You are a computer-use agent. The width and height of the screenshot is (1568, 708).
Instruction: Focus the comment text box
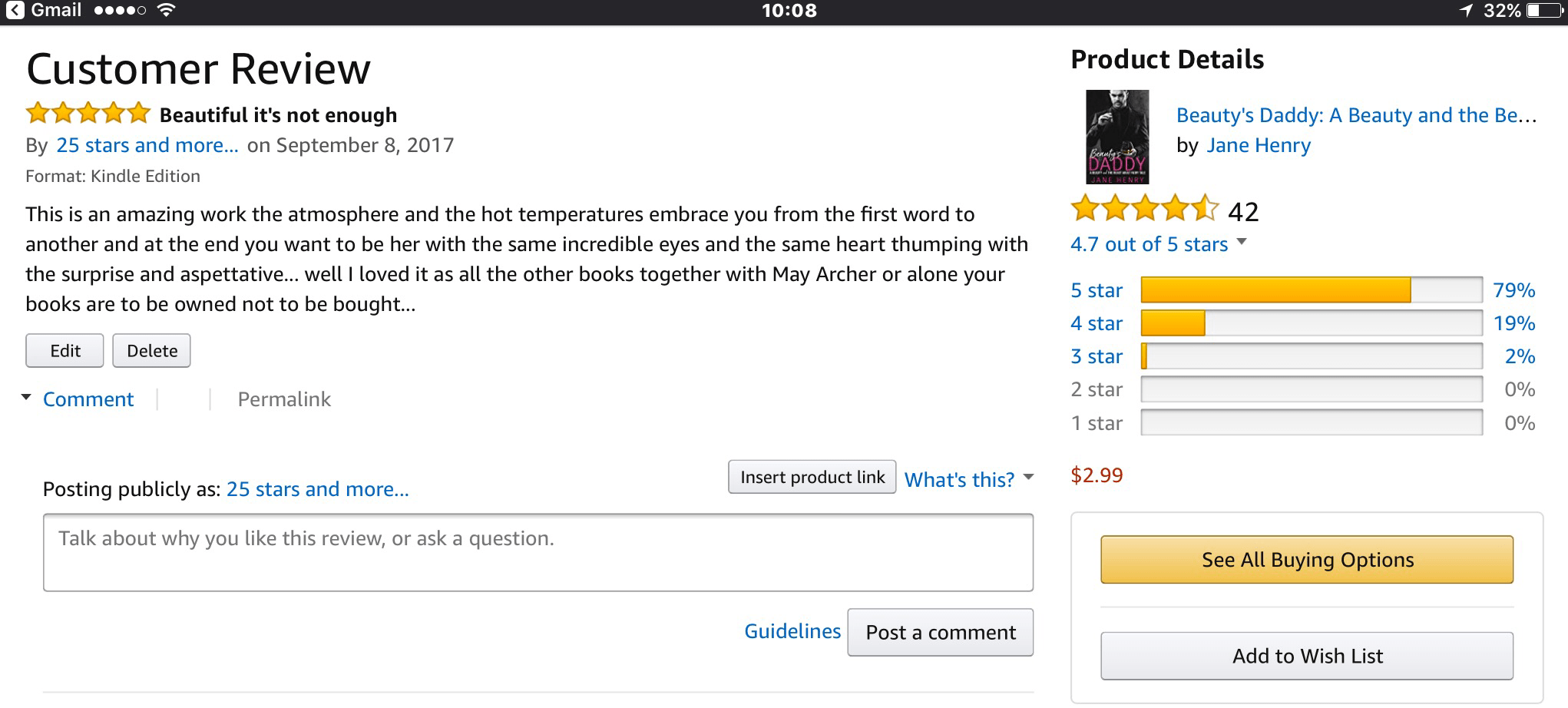click(538, 553)
